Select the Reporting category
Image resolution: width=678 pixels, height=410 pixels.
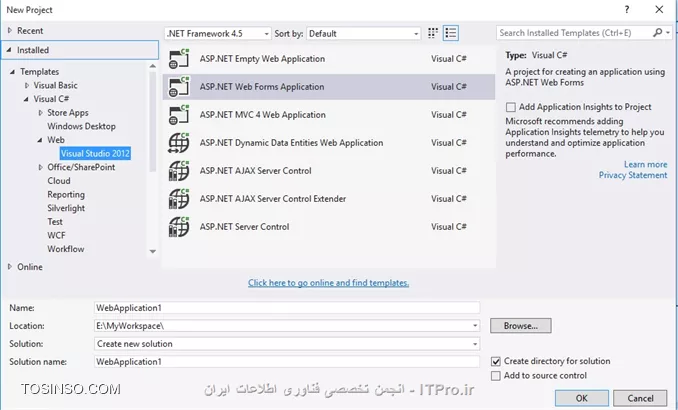(66, 195)
